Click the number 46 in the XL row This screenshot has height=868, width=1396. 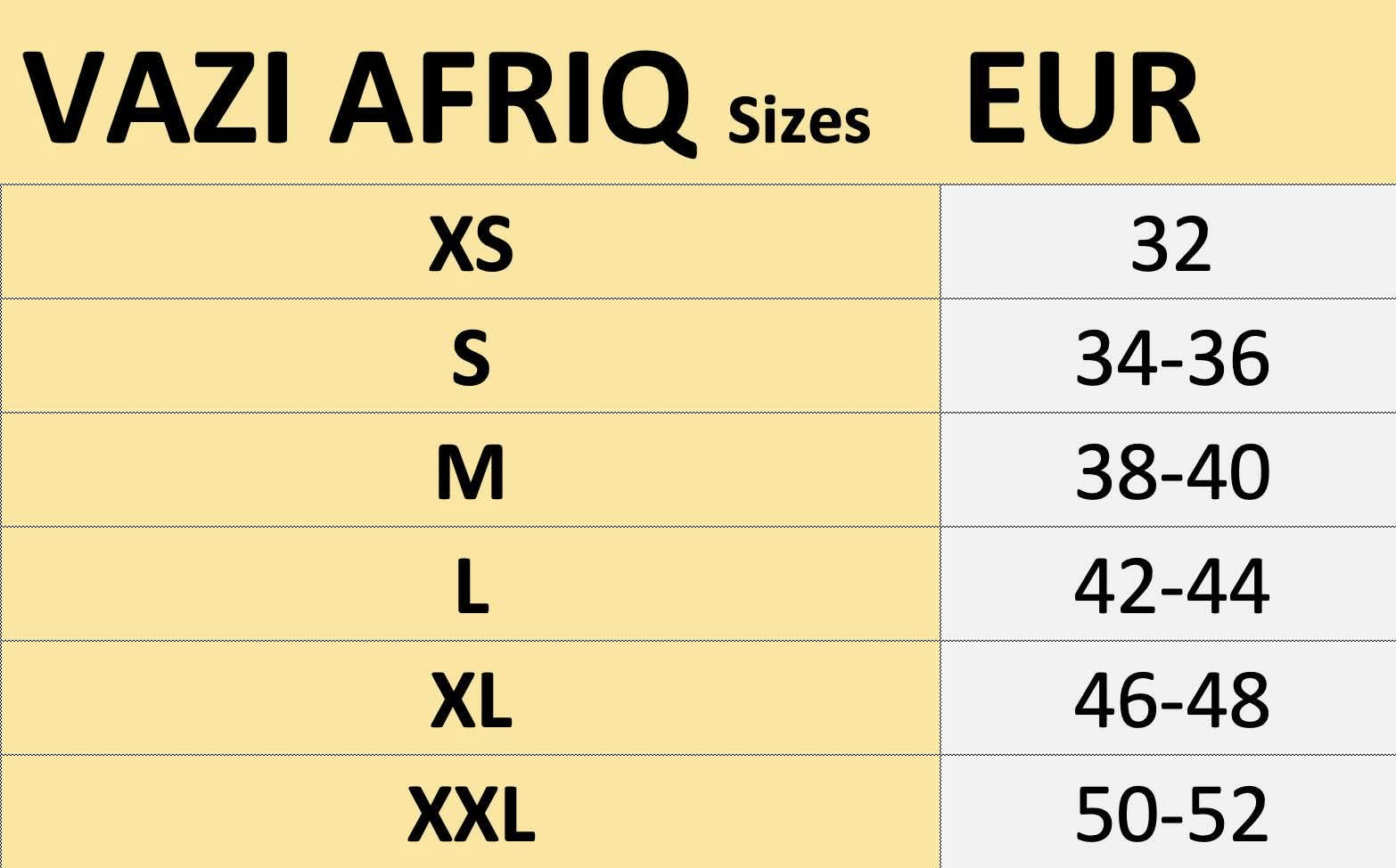coord(1114,700)
